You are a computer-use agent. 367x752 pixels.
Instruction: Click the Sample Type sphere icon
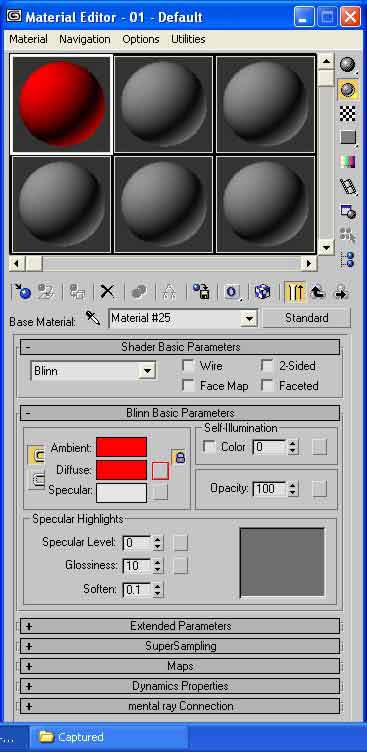point(348,64)
